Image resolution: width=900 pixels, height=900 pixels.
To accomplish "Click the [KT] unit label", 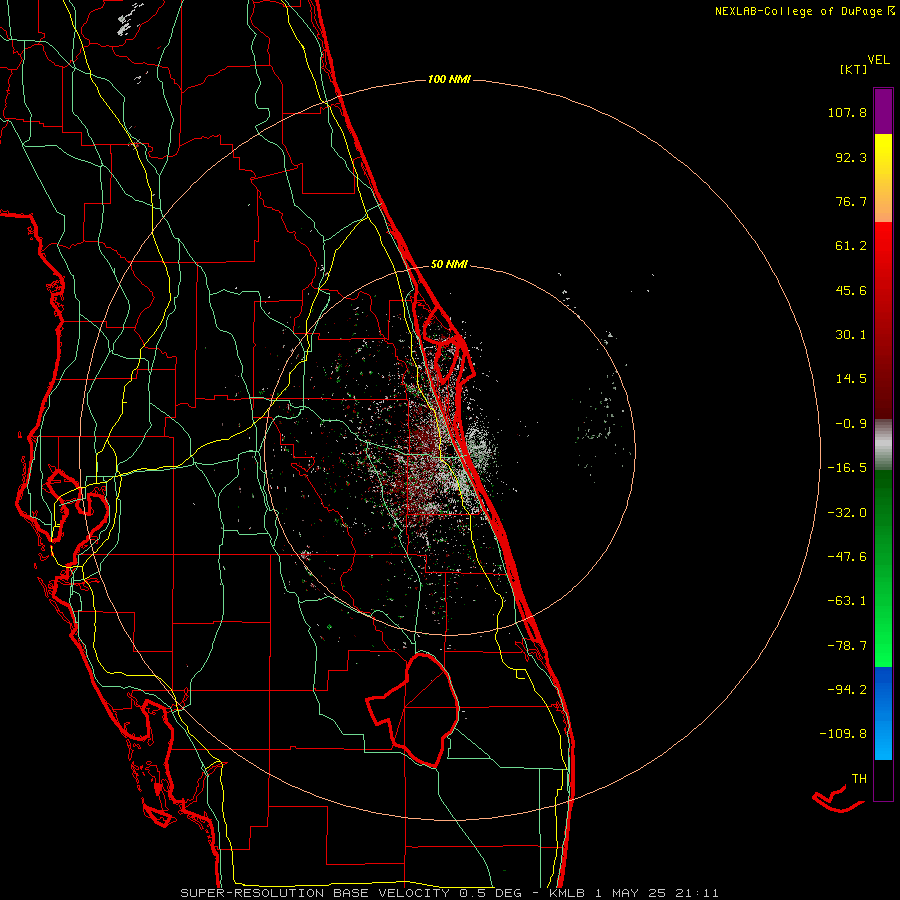I will tap(854, 69).
